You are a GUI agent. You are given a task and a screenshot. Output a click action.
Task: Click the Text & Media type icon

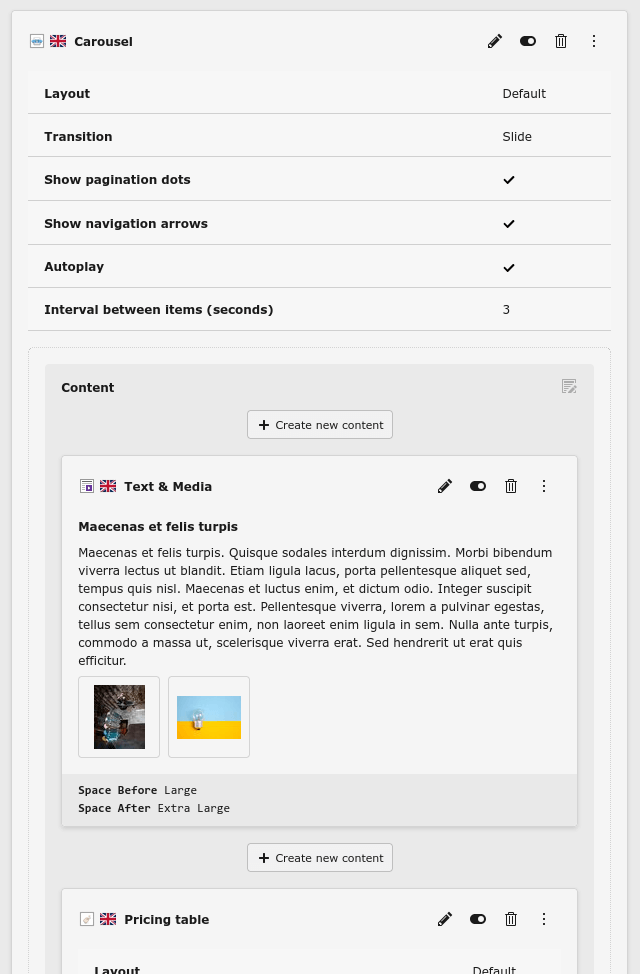87,486
